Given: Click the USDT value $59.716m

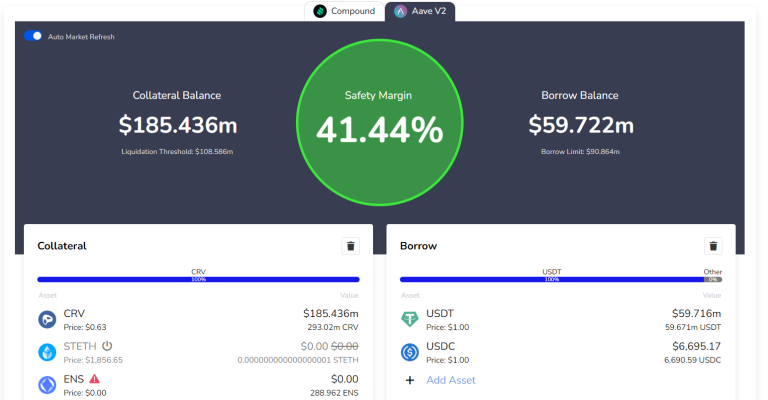Looking at the screenshot, I should (x=696, y=313).
